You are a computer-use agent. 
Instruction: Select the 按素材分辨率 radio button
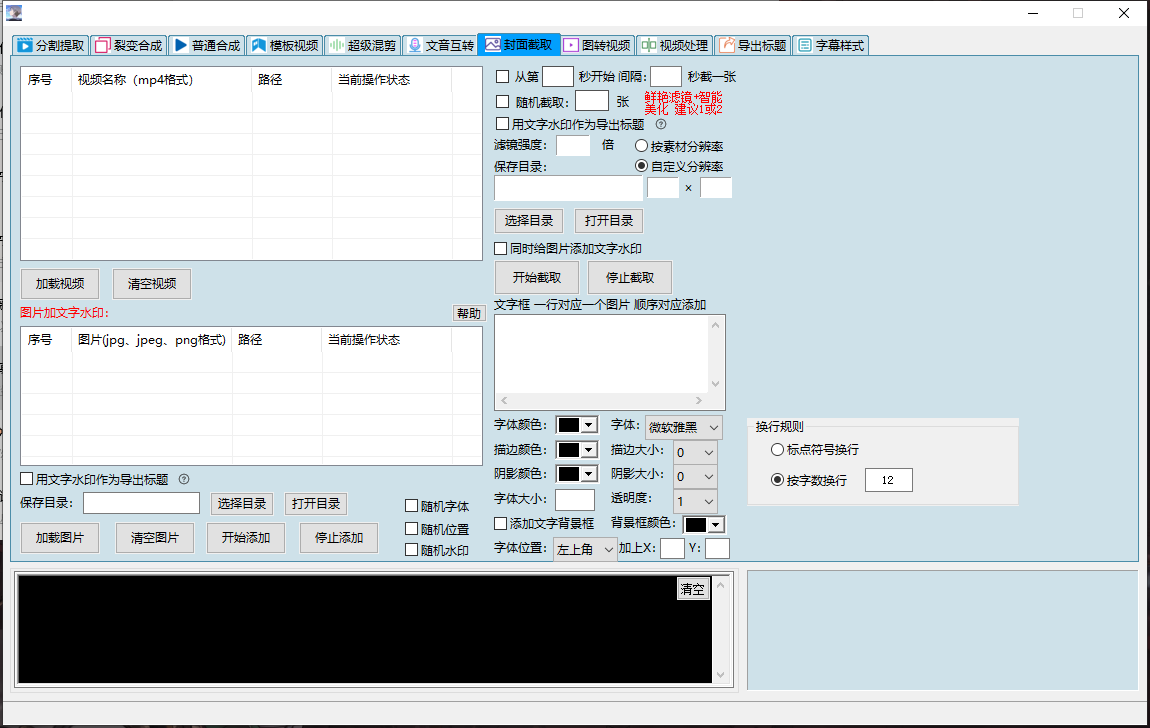click(x=642, y=146)
